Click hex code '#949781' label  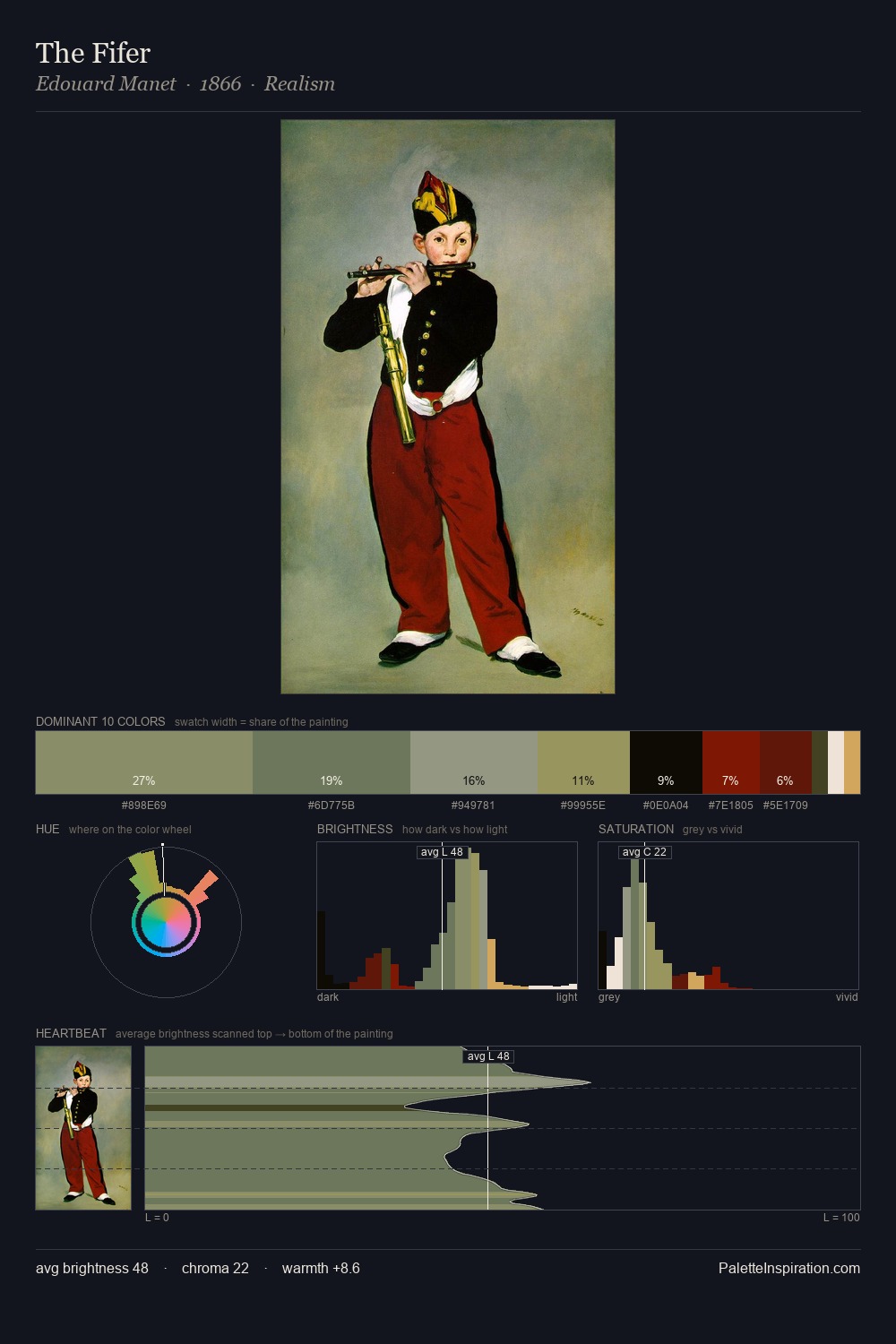[x=473, y=806]
